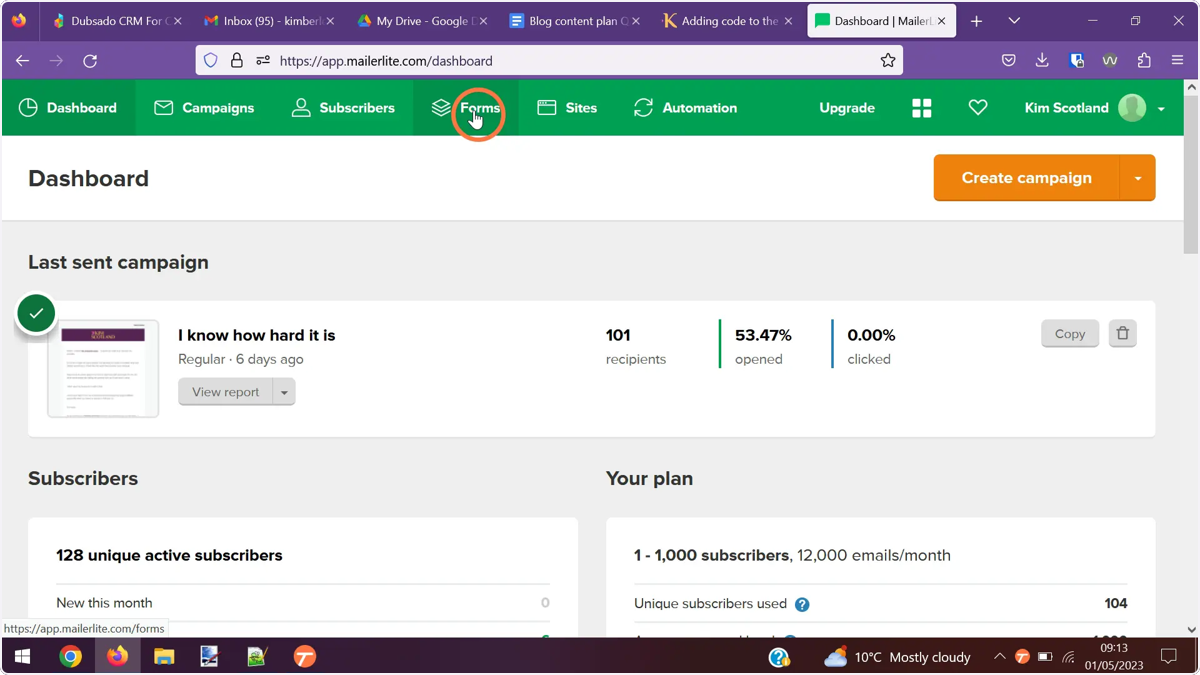Close the Dashboard MailerLite tab
Image resolution: width=1200 pixels, height=675 pixels.
(x=941, y=21)
